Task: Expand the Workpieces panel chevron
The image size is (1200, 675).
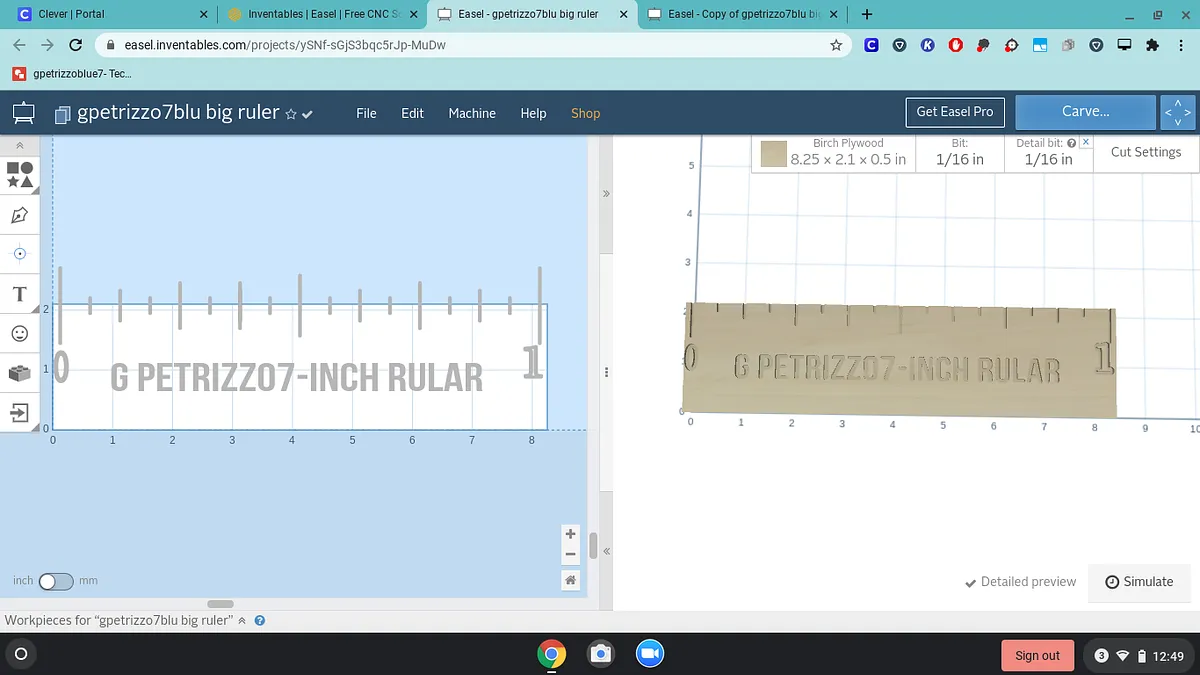Action: [241, 621]
